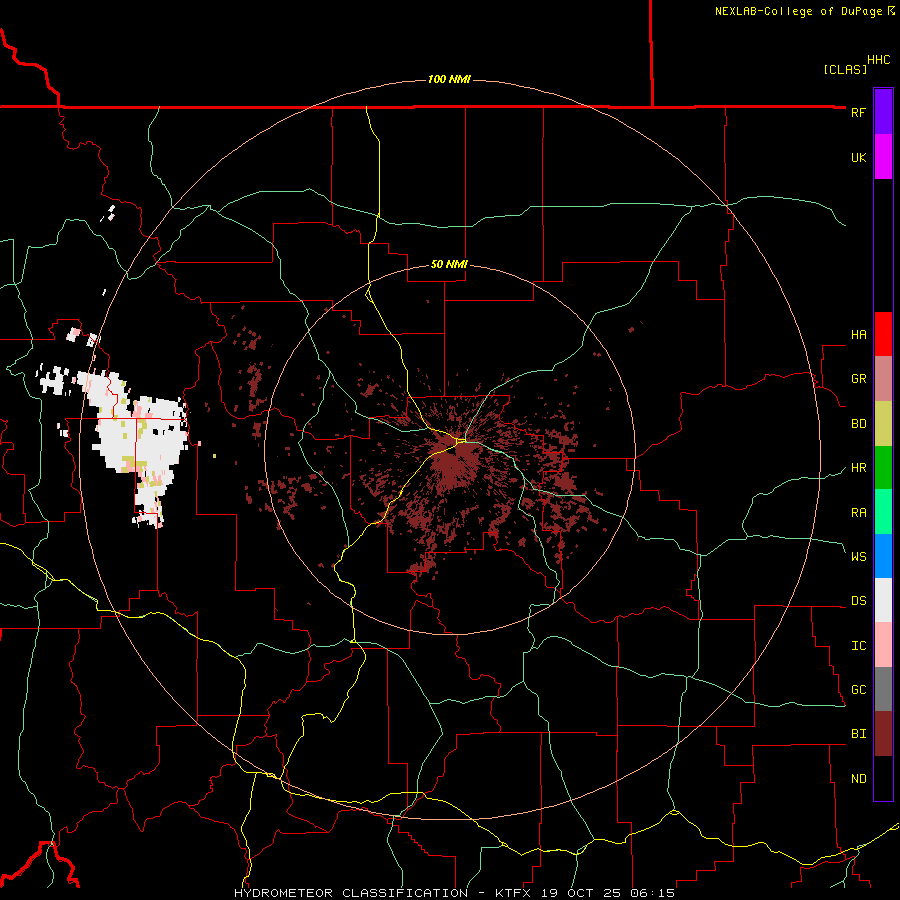
Task: Click the black ND legend color swatch
Action: coord(883,778)
